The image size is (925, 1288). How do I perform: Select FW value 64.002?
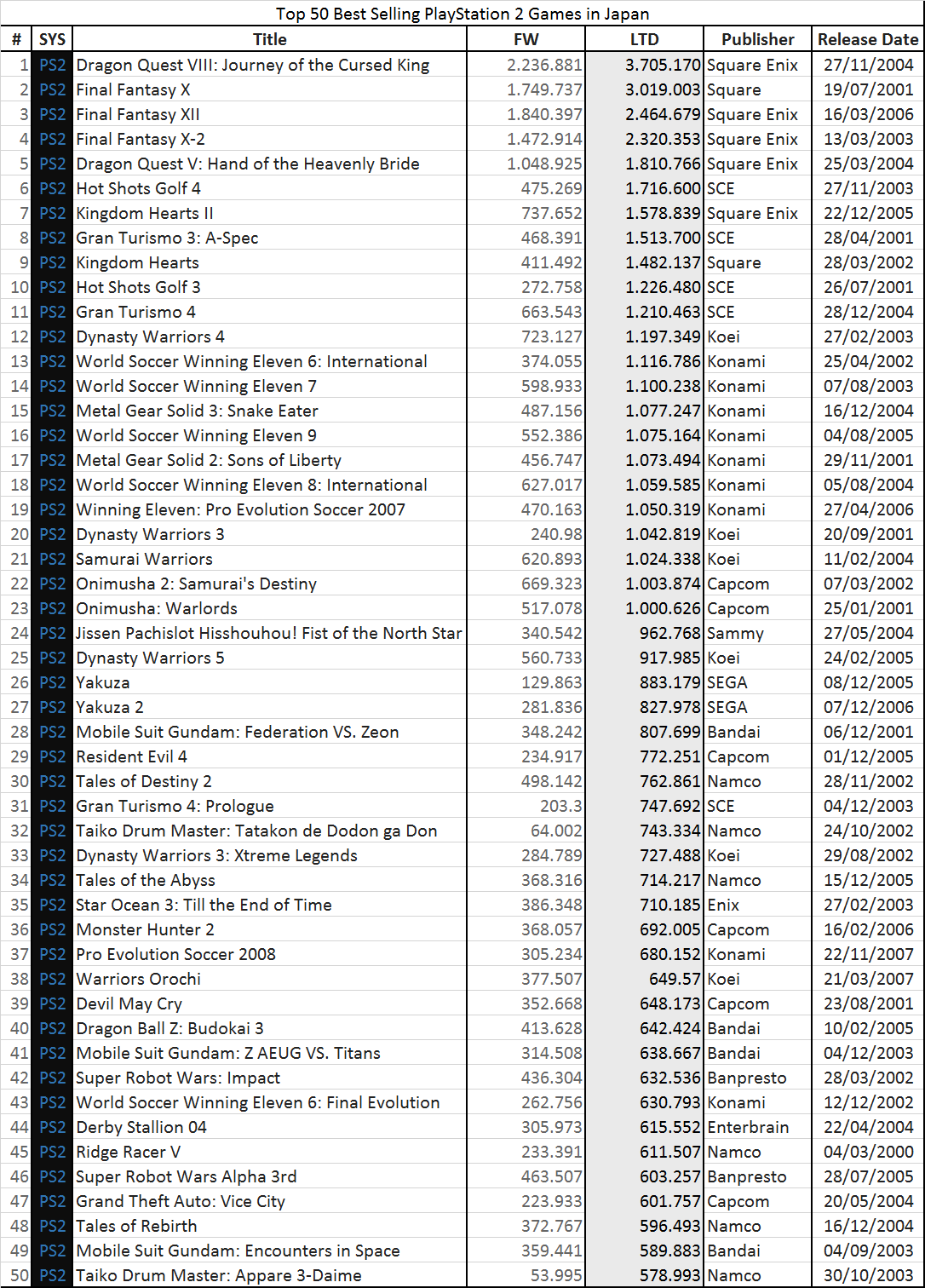click(555, 831)
